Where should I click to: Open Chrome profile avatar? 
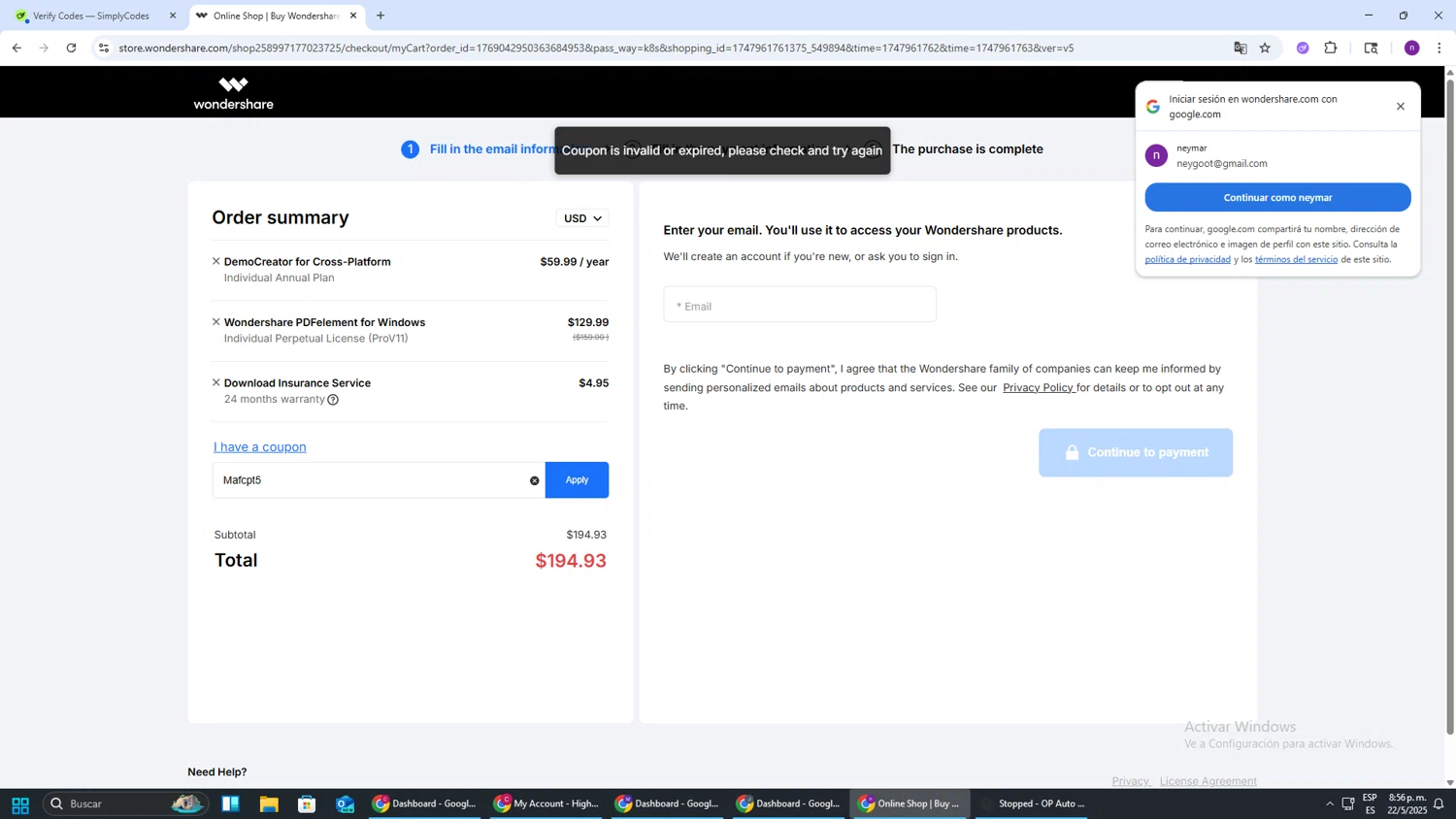(1411, 48)
